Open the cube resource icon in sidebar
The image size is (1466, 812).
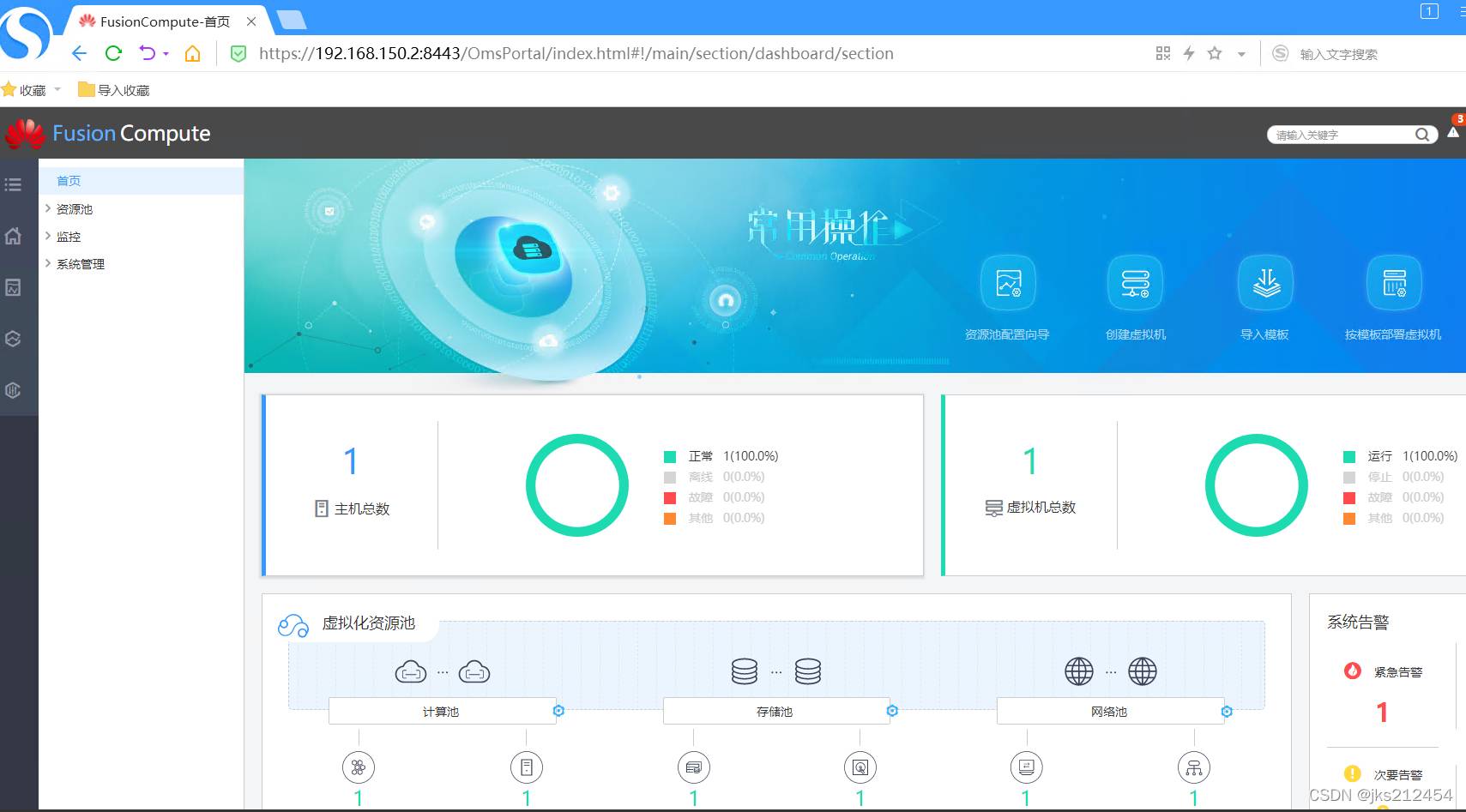click(13, 339)
